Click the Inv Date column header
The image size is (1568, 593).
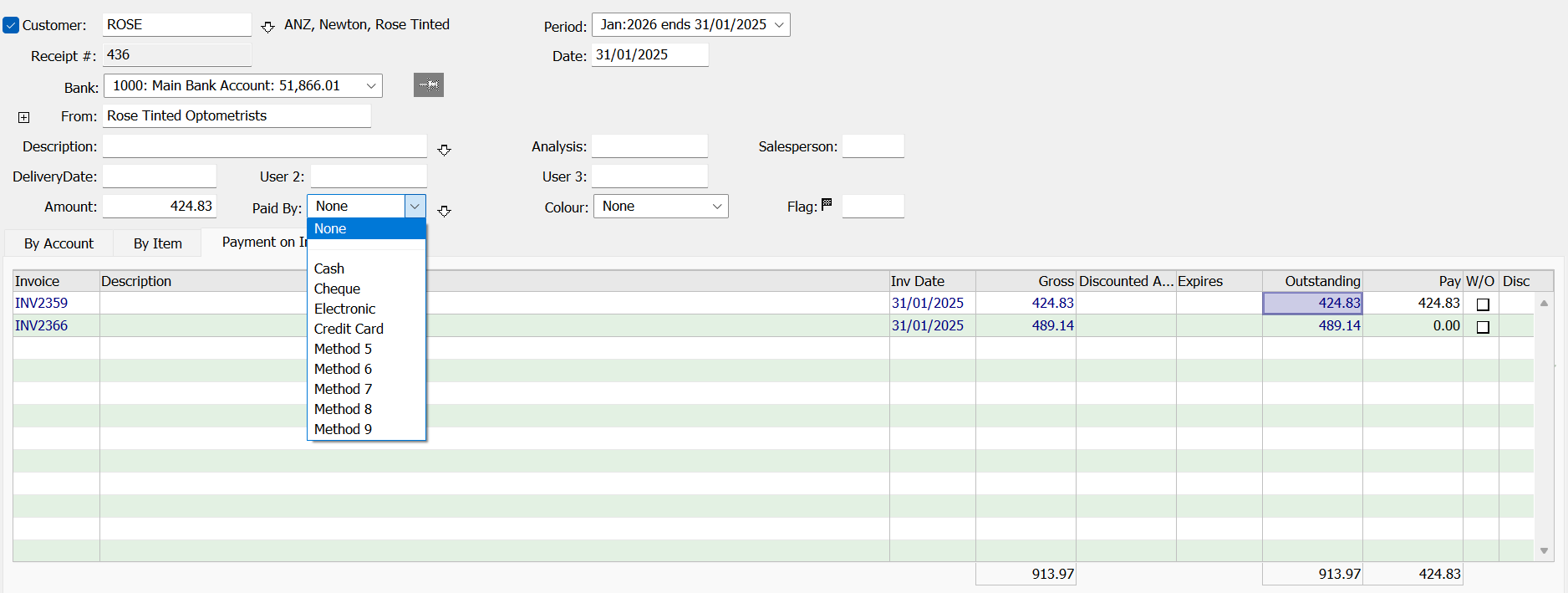[x=933, y=281]
